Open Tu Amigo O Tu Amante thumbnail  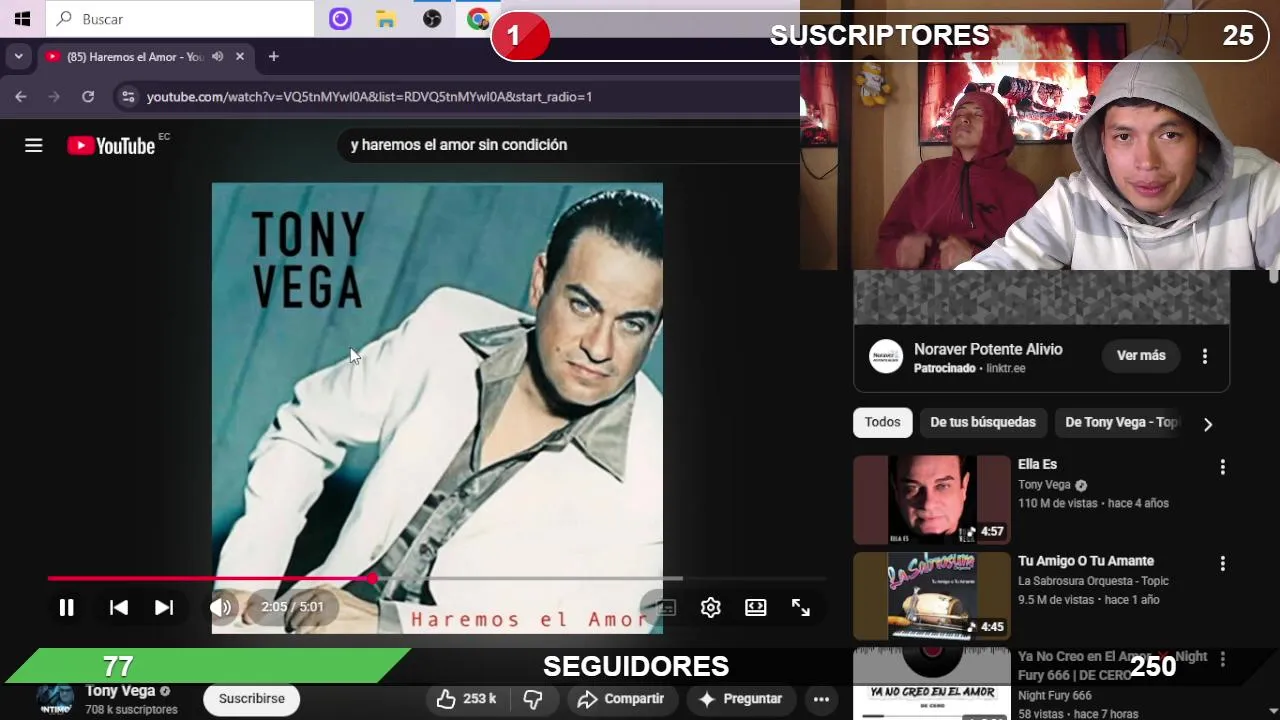(x=932, y=596)
